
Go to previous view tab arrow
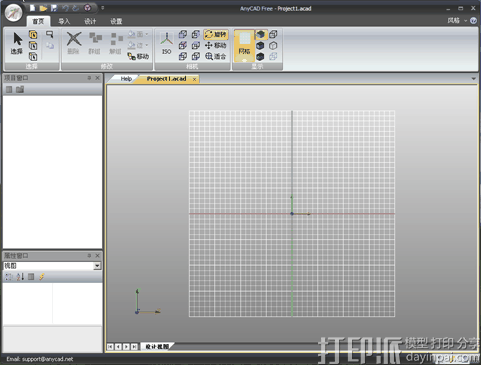click(118, 347)
